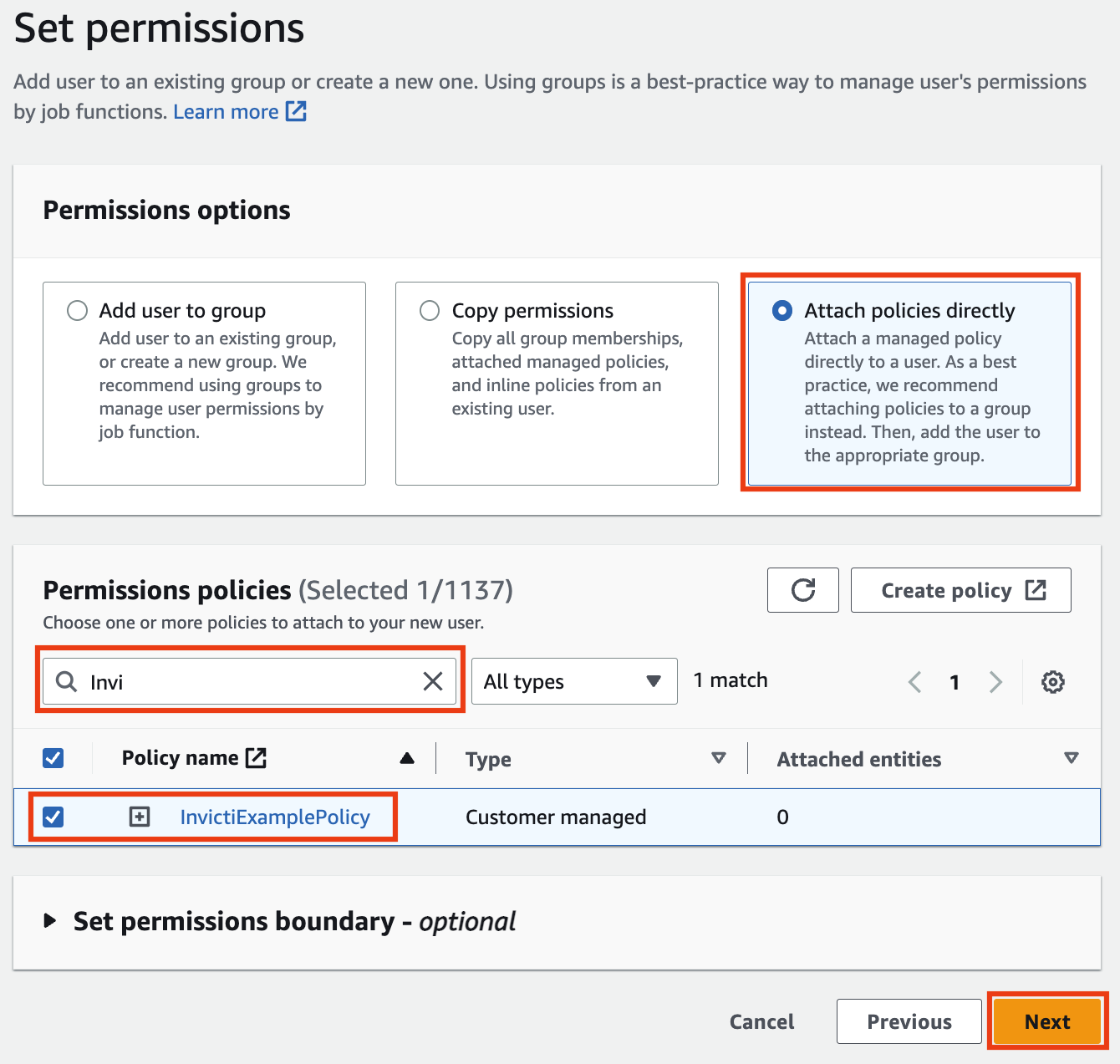Open the InvictiExamplePolicy link
Image resolution: width=1120 pixels, height=1064 pixels.
pos(275,817)
